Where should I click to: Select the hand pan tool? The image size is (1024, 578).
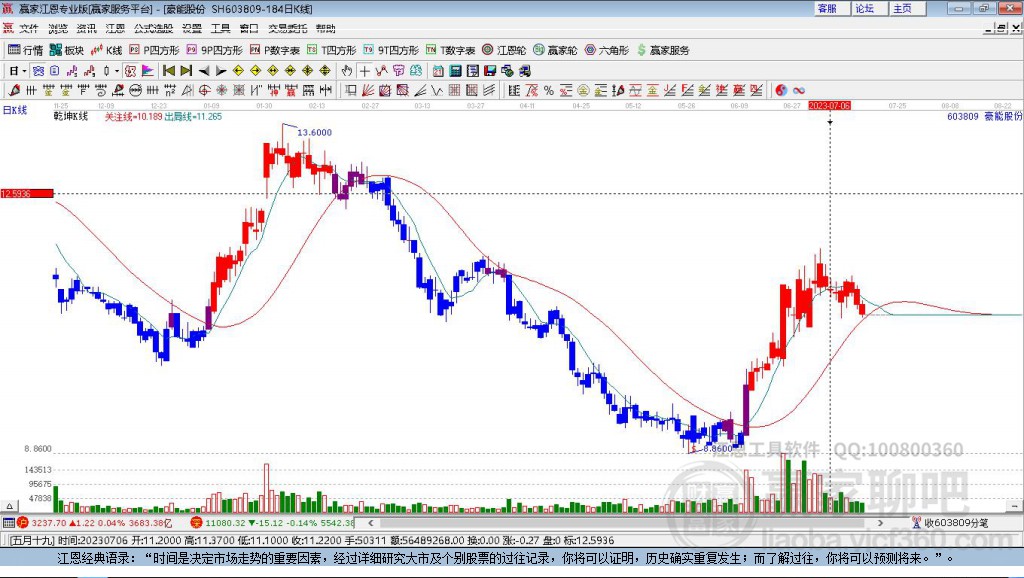(347, 71)
